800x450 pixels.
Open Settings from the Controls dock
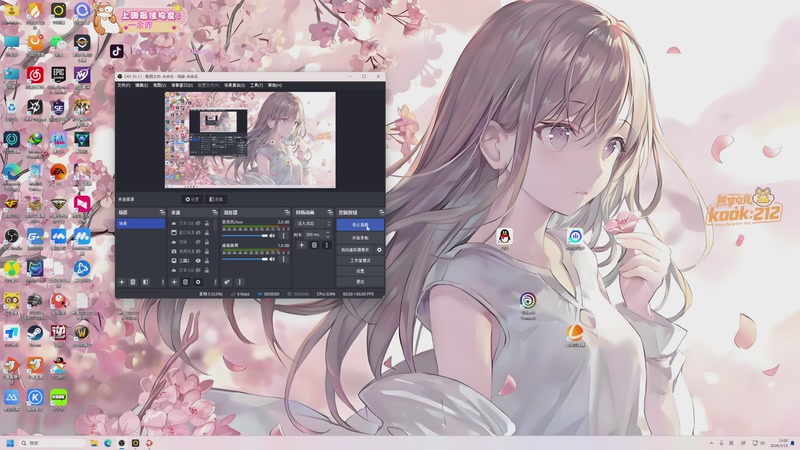360,271
